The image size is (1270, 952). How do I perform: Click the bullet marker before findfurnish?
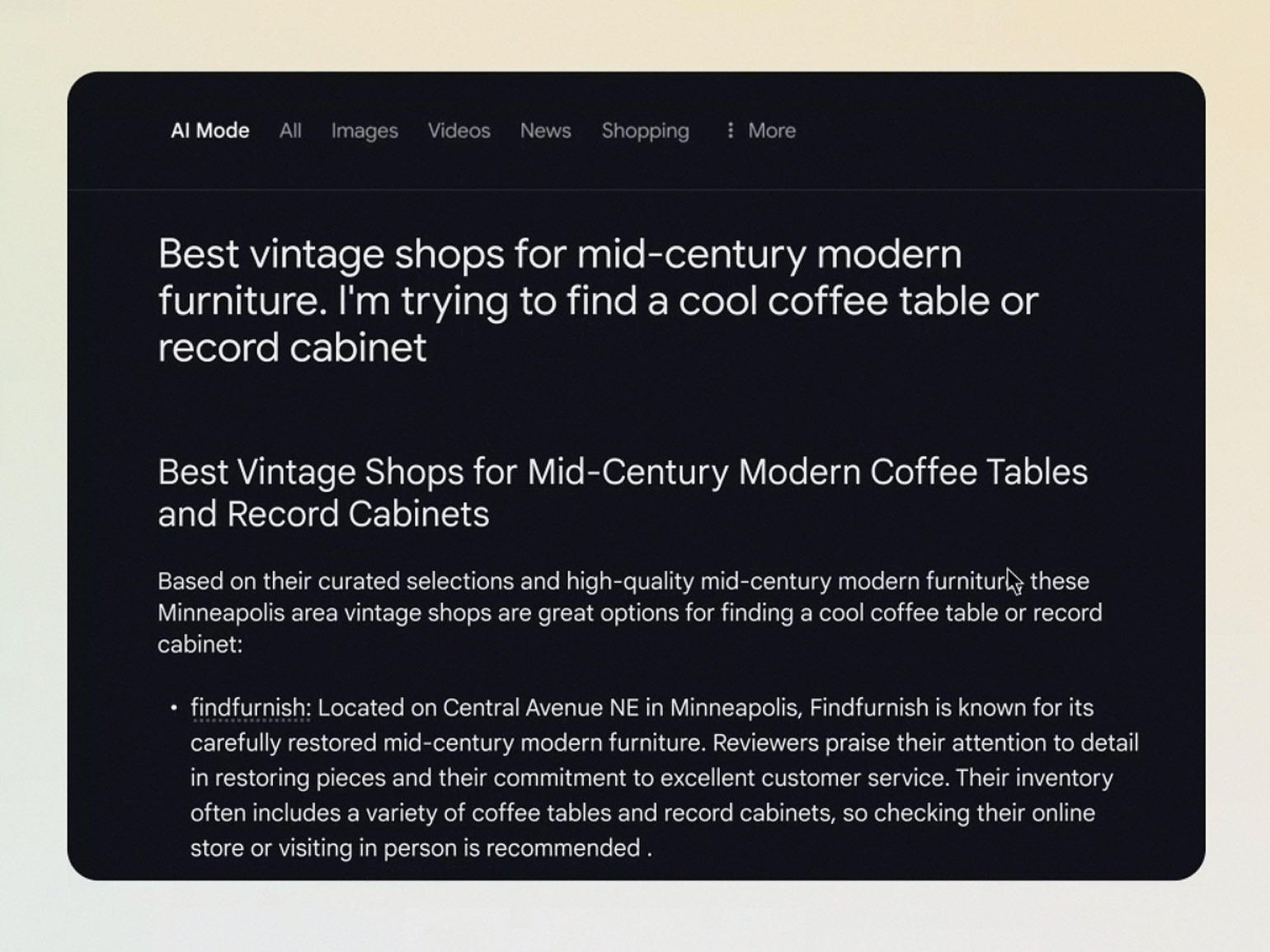pyautogui.click(x=173, y=708)
